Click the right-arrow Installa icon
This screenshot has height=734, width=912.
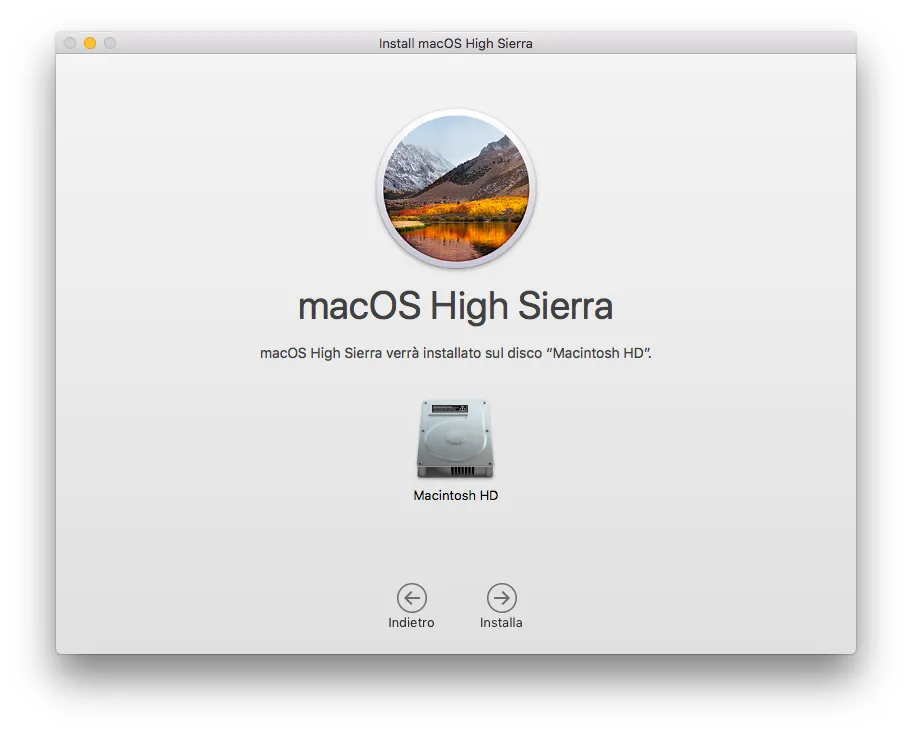tap(501, 597)
